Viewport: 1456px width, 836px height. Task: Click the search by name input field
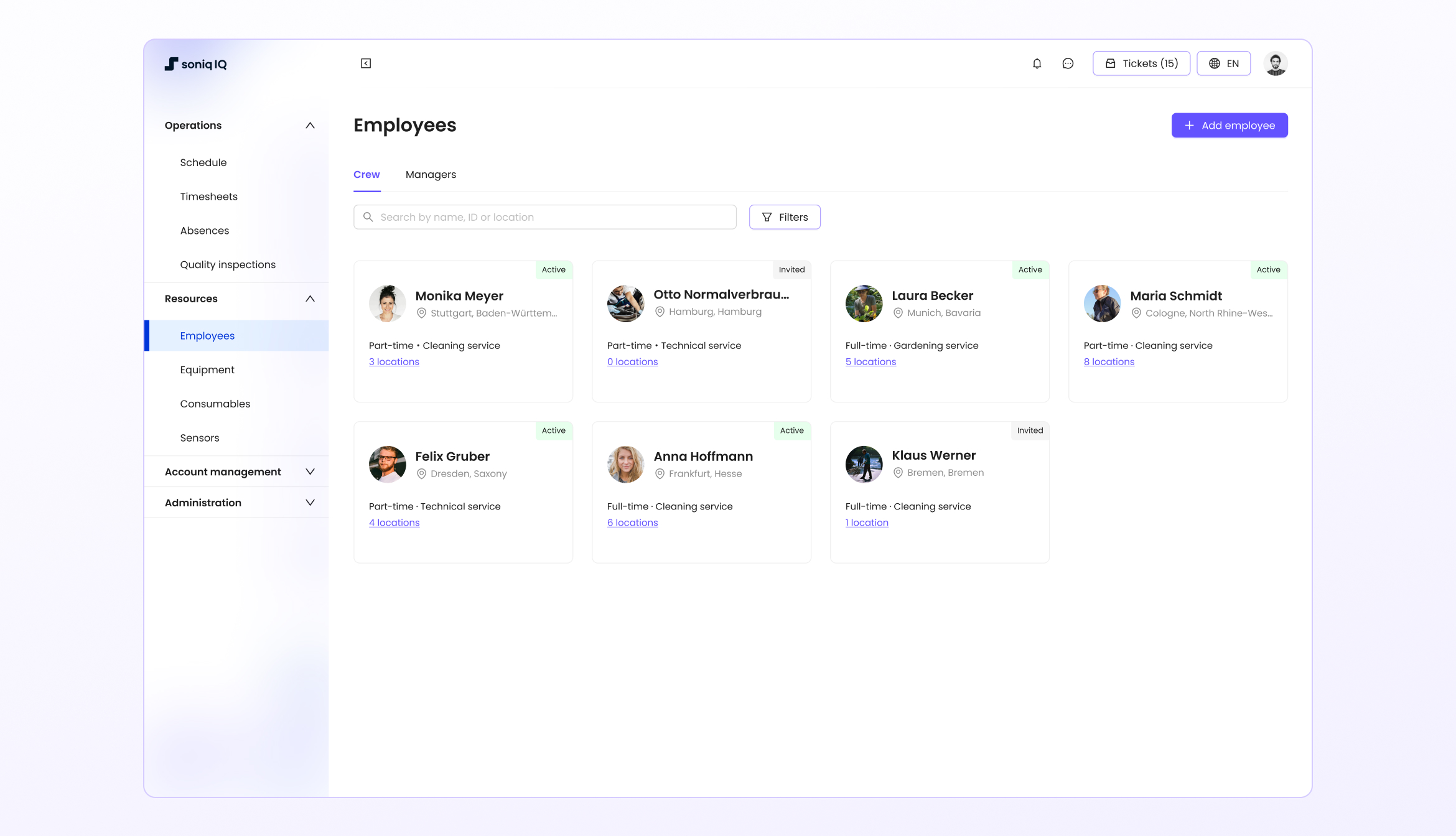tap(544, 216)
